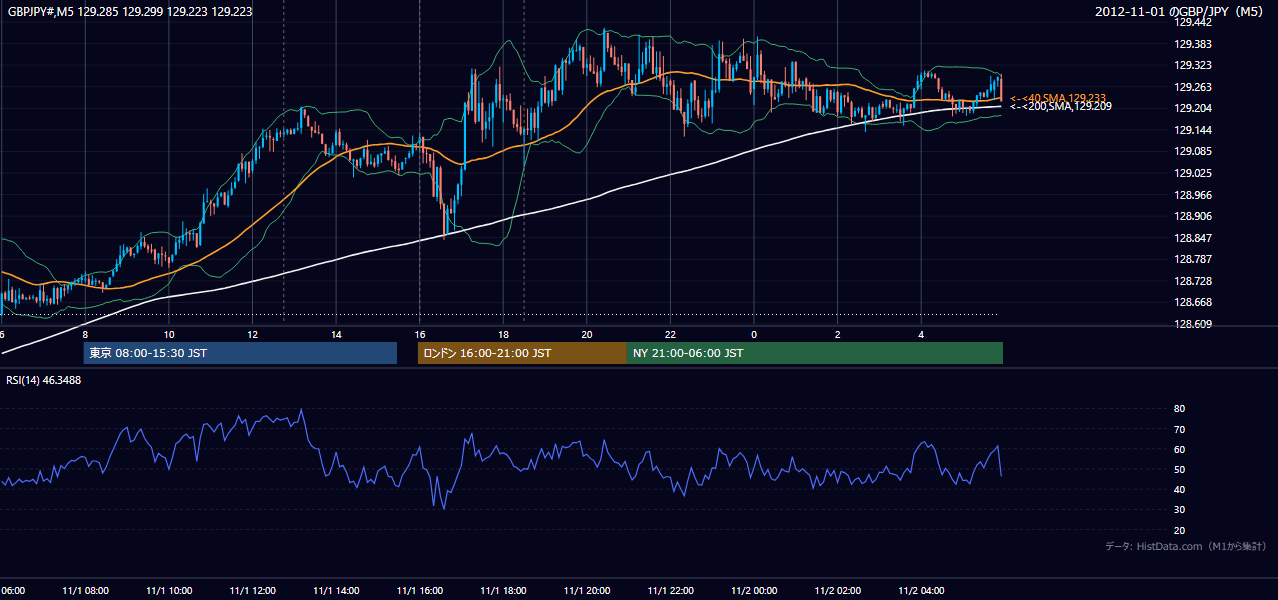This screenshot has width=1278, height=600.
Task: Click the 11/1 20:00 bottom time label
Action: (586, 591)
